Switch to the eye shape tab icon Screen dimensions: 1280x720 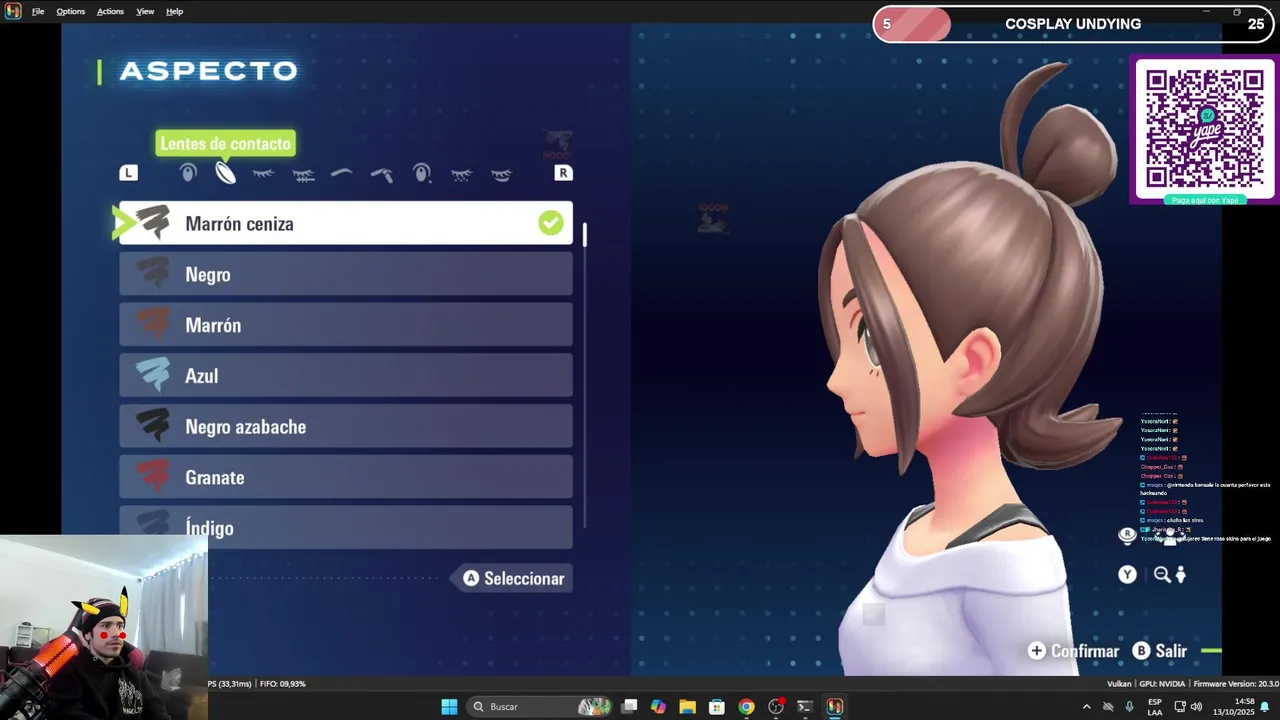click(188, 173)
